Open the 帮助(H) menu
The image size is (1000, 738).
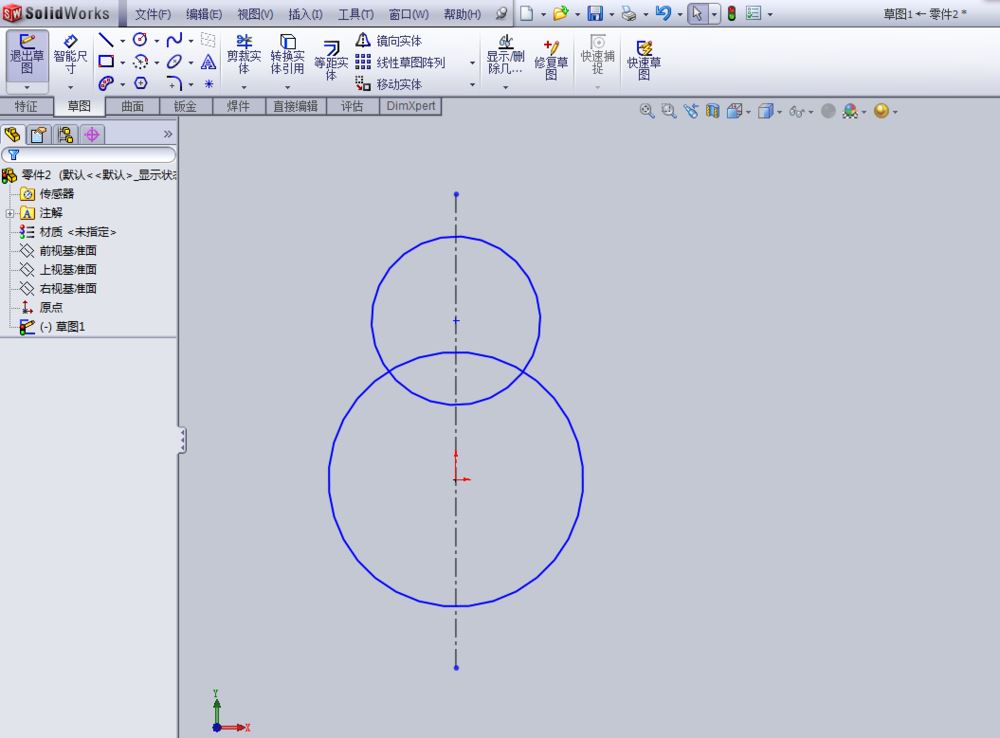click(x=462, y=14)
